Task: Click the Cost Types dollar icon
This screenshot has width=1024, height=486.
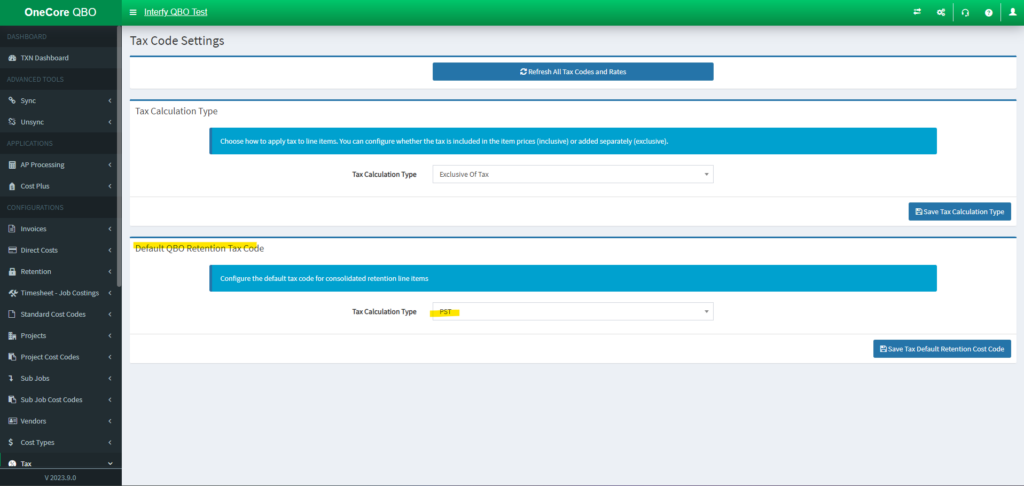Action: coord(11,442)
